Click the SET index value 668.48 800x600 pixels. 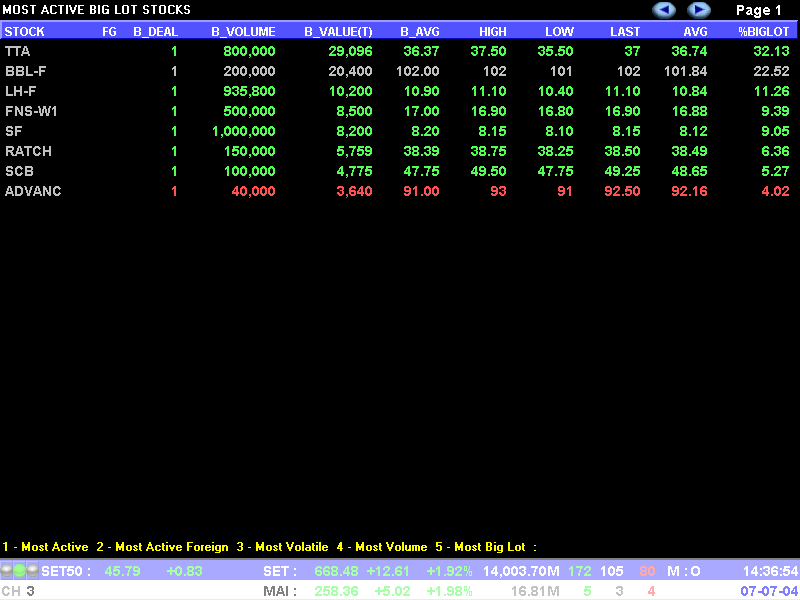[x=337, y=571]
